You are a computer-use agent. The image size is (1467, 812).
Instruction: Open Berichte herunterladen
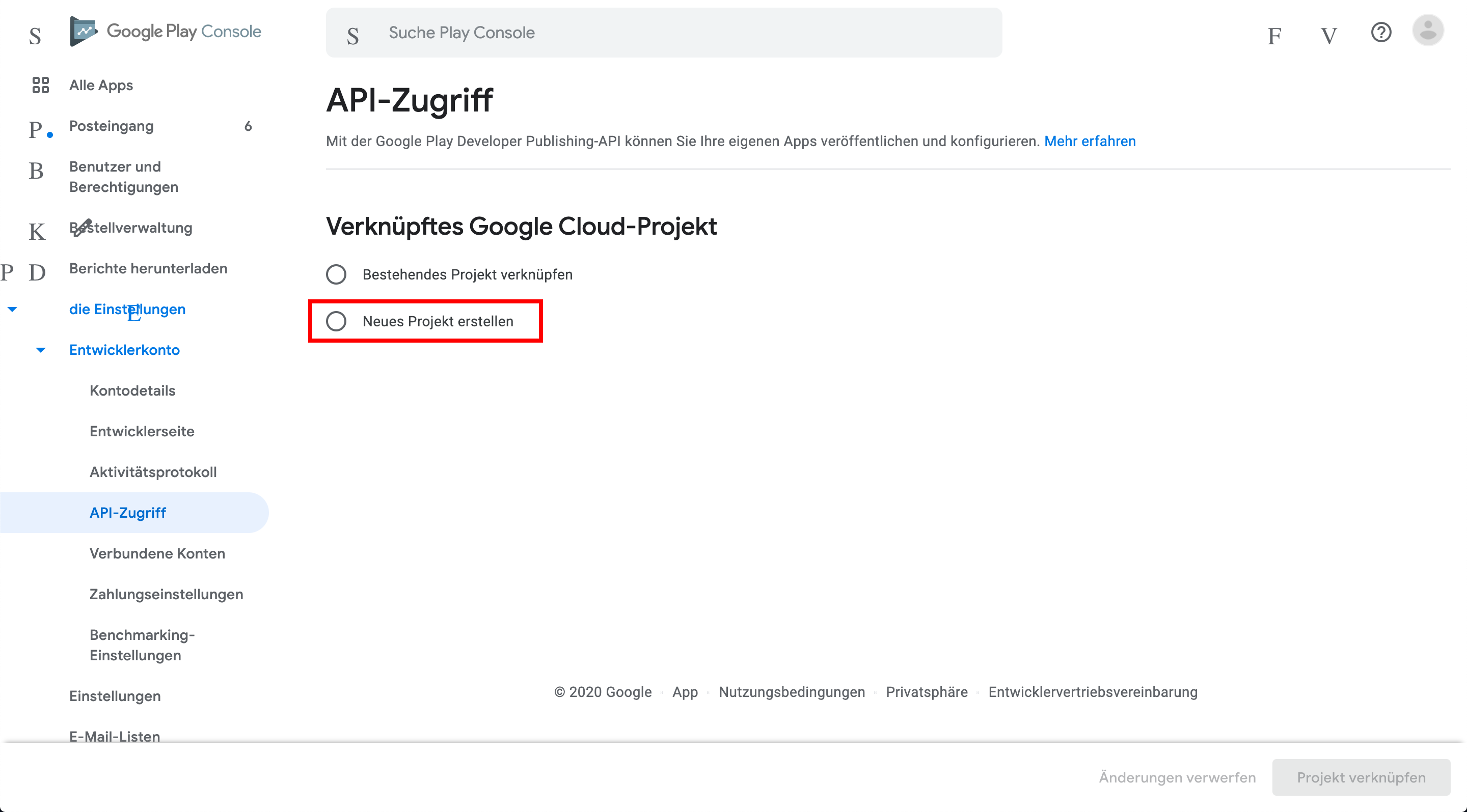coord(148,269)
